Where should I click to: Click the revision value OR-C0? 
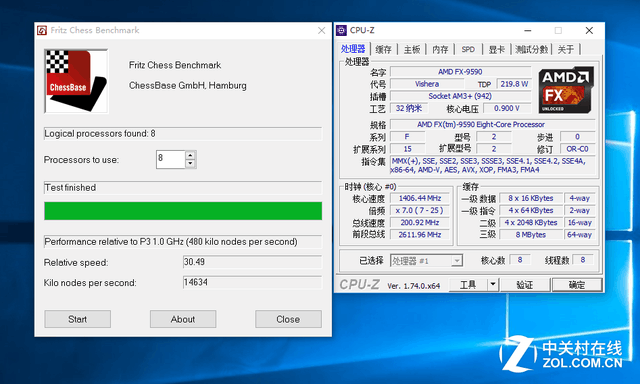coord(577,149)
